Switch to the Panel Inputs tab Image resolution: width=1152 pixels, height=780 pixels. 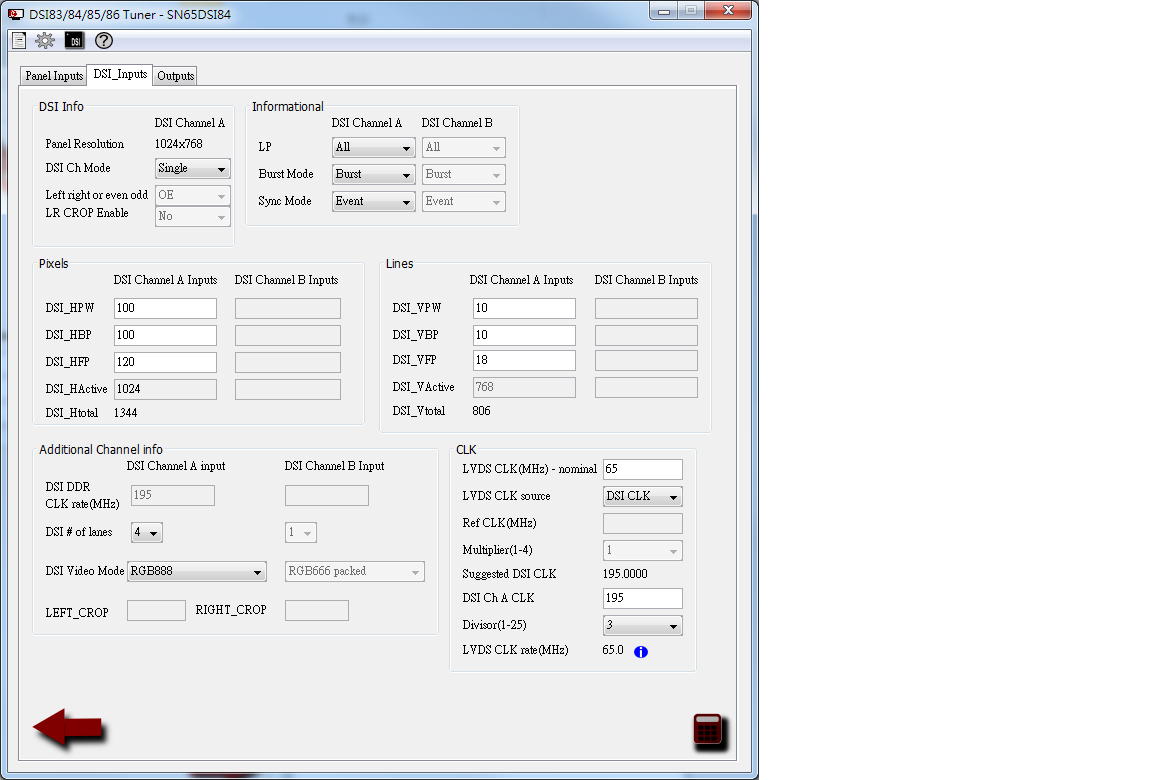point(52,75)
